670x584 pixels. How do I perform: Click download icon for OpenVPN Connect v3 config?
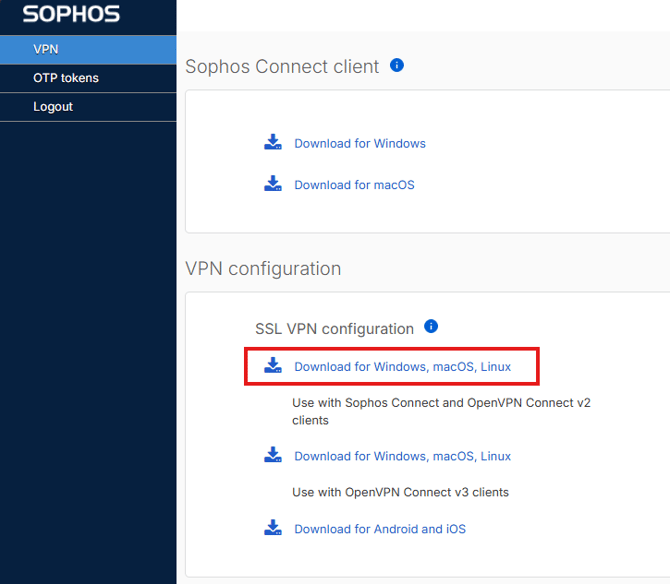(x=273, y=455)
